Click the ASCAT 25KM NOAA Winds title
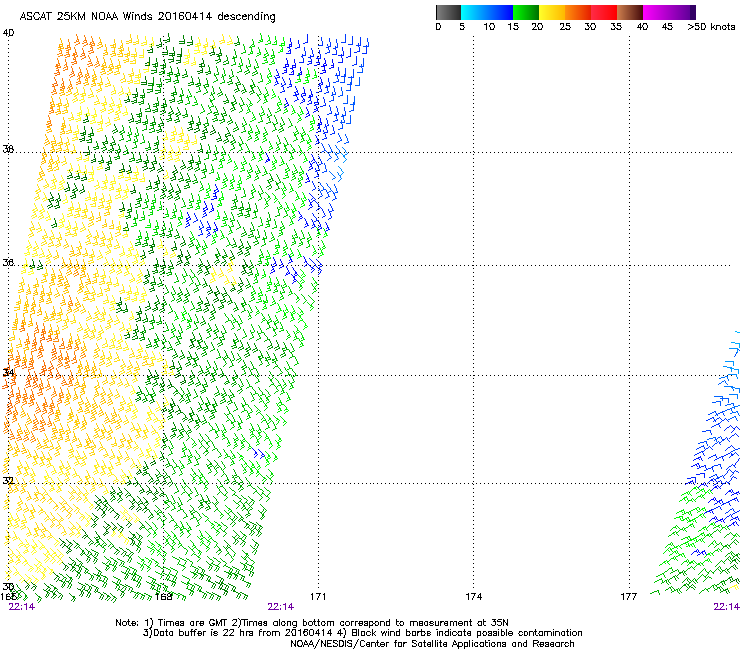The image size is (740, 650). pos(147,16)
